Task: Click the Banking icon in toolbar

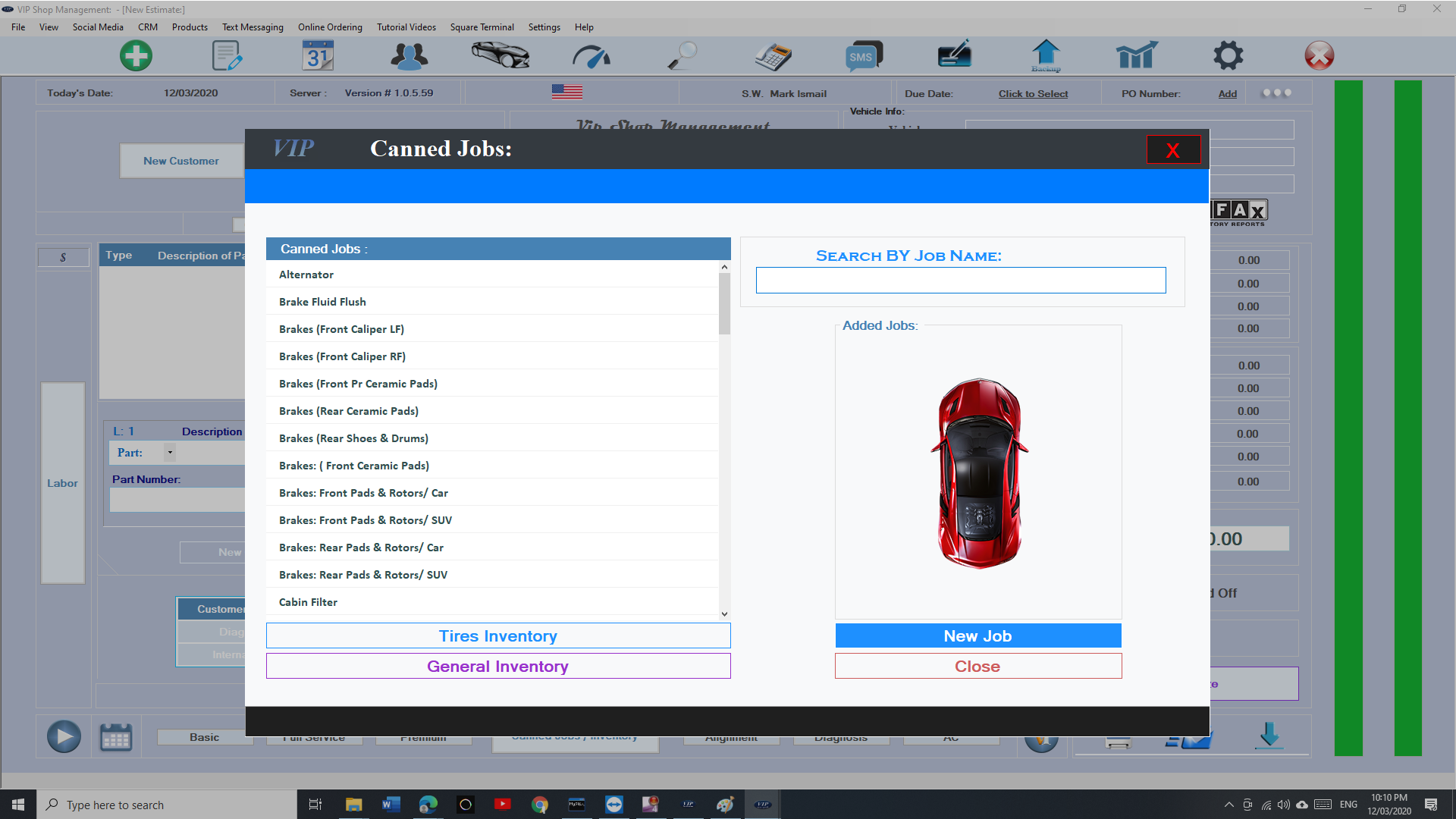Action: 952,56
